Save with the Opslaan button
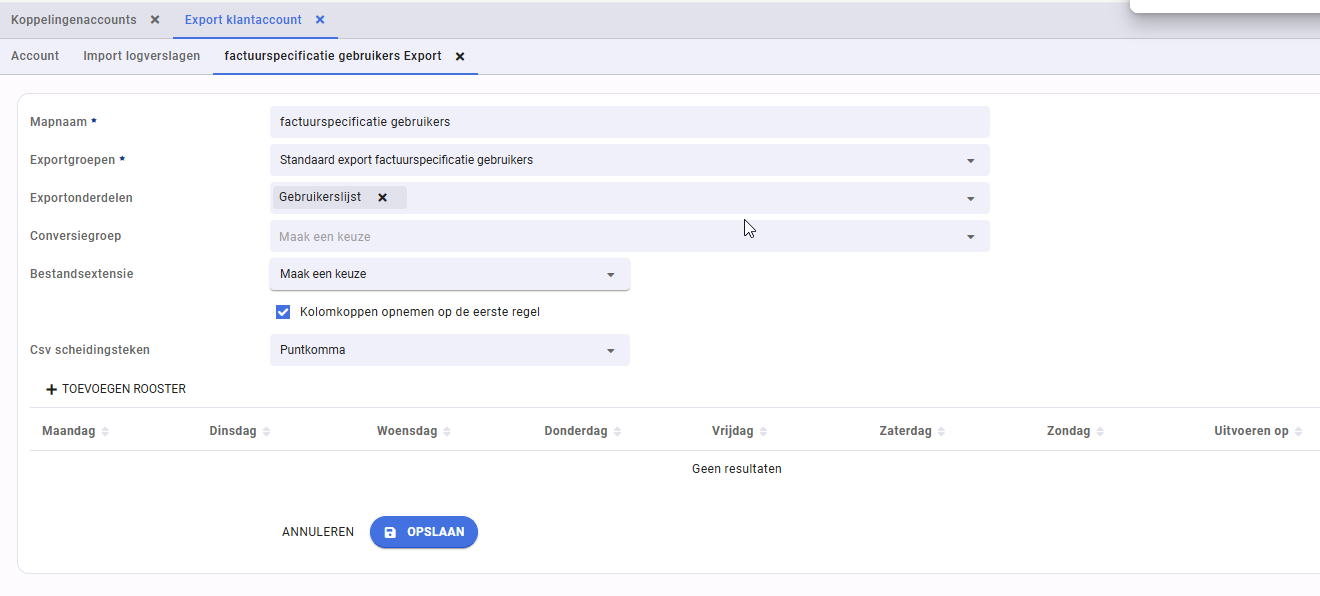 424,532
